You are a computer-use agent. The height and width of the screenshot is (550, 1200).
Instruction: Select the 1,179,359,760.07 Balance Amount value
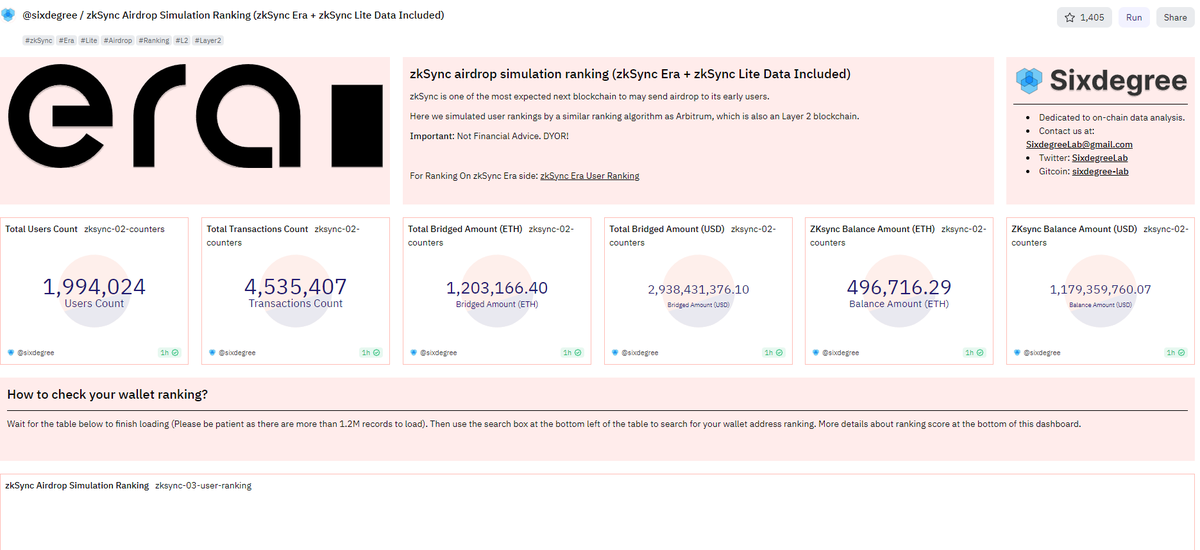(1100, 290)
